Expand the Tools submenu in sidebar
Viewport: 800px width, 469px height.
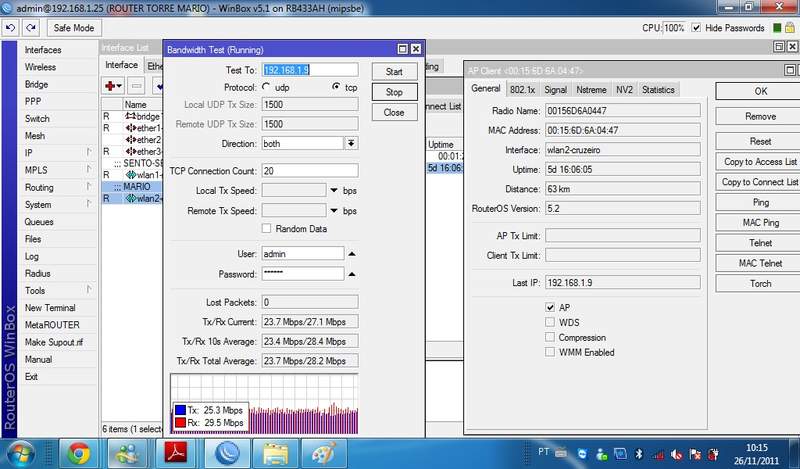(x=89, y=290)
